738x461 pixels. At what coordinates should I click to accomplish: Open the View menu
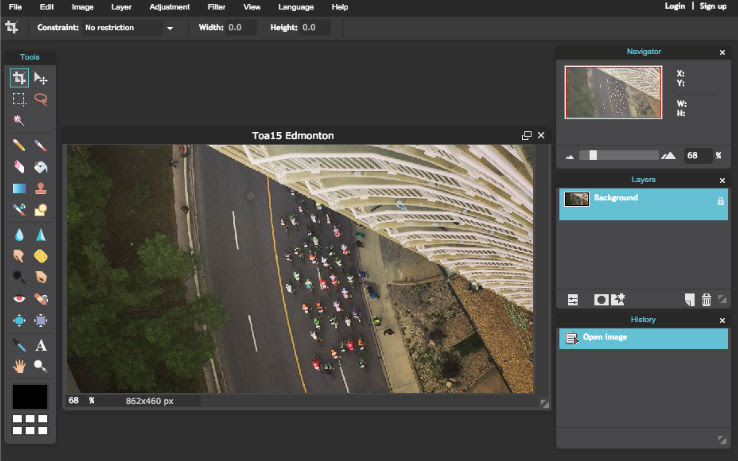pyautogui.click(x=252, y=7)
